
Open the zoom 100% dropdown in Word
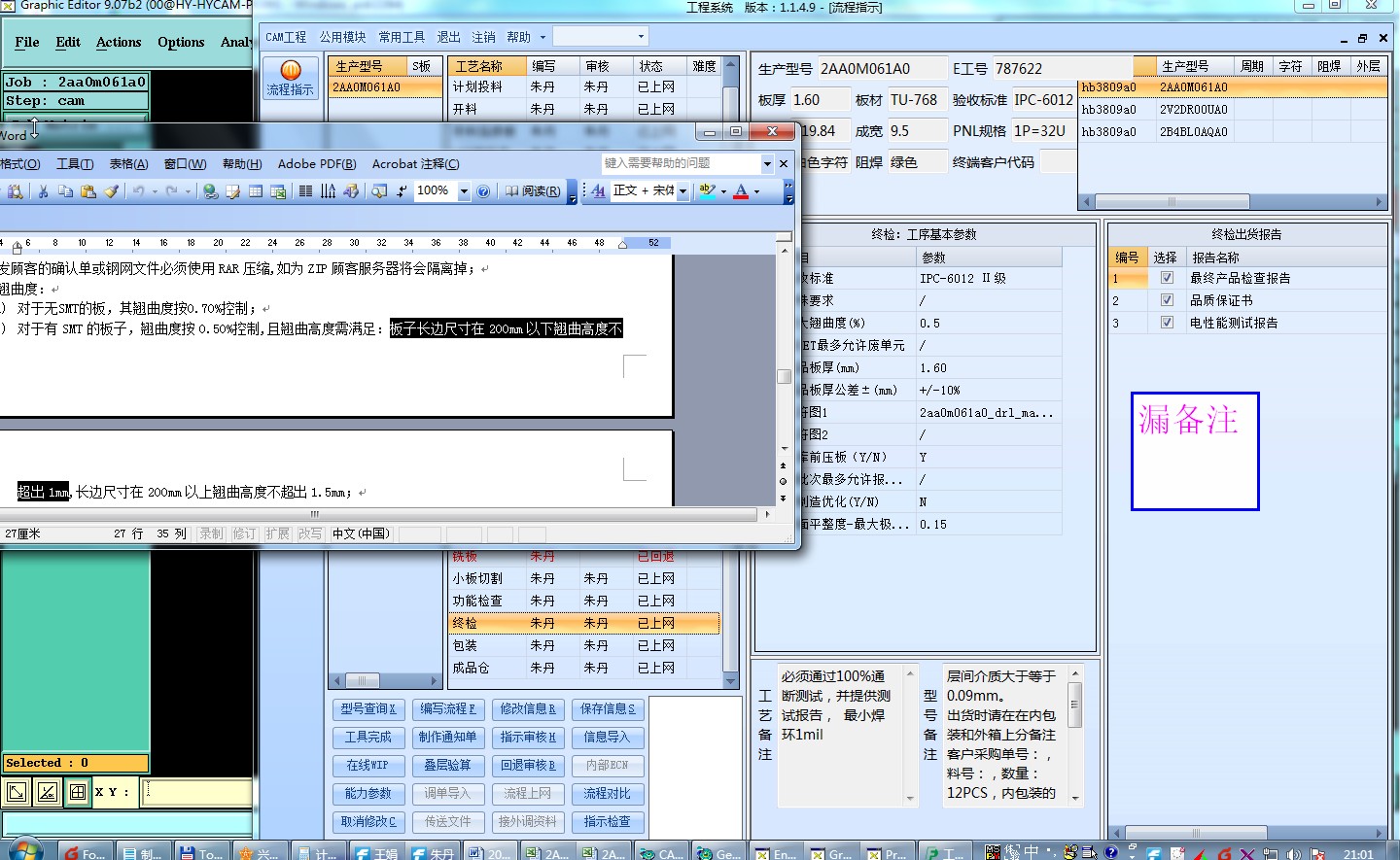click(464, 191)
